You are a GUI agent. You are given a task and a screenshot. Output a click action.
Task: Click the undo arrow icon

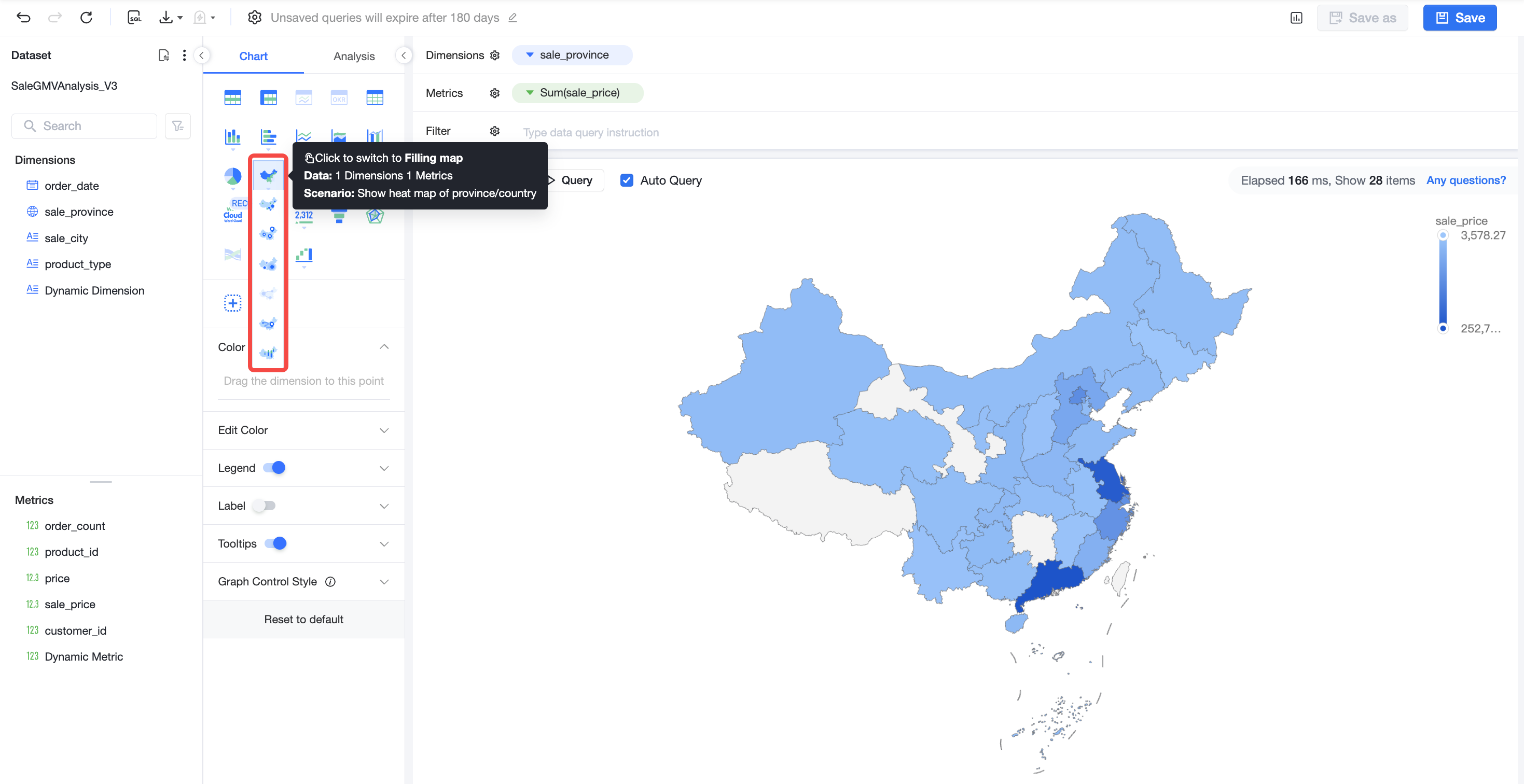pyautogui.click(x=24, y=18)
